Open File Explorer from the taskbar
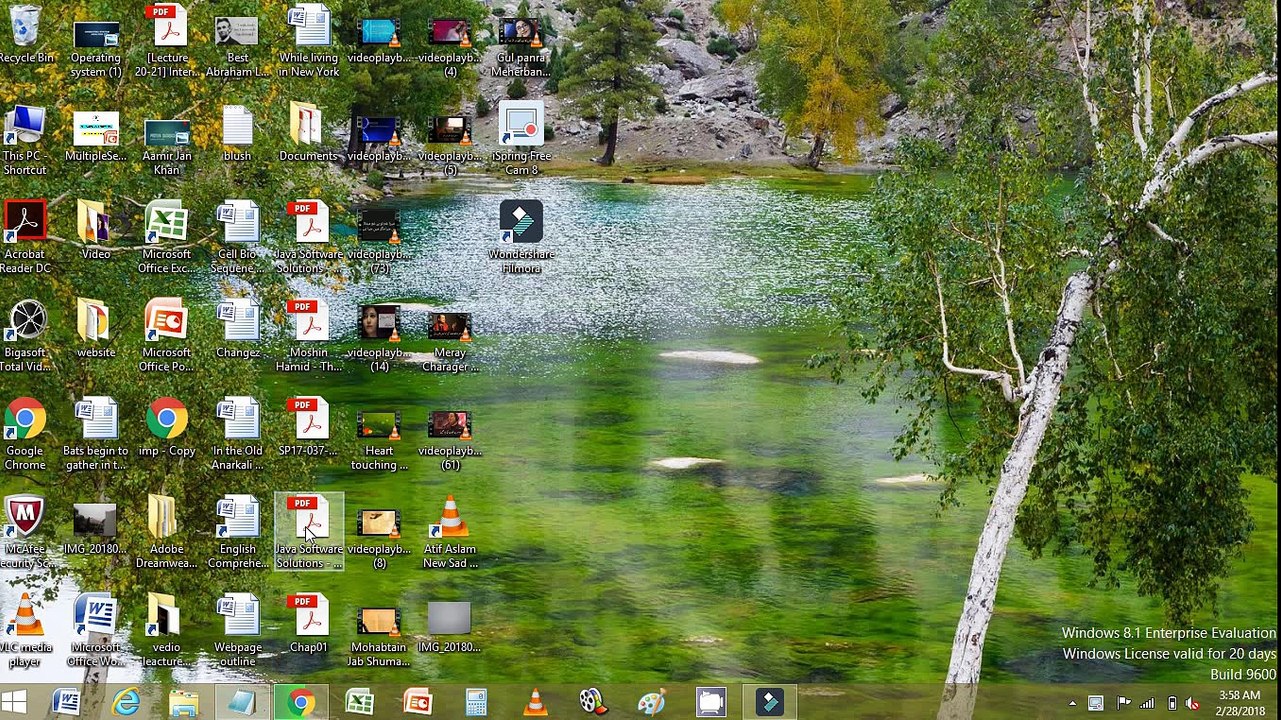 [184, 702]
